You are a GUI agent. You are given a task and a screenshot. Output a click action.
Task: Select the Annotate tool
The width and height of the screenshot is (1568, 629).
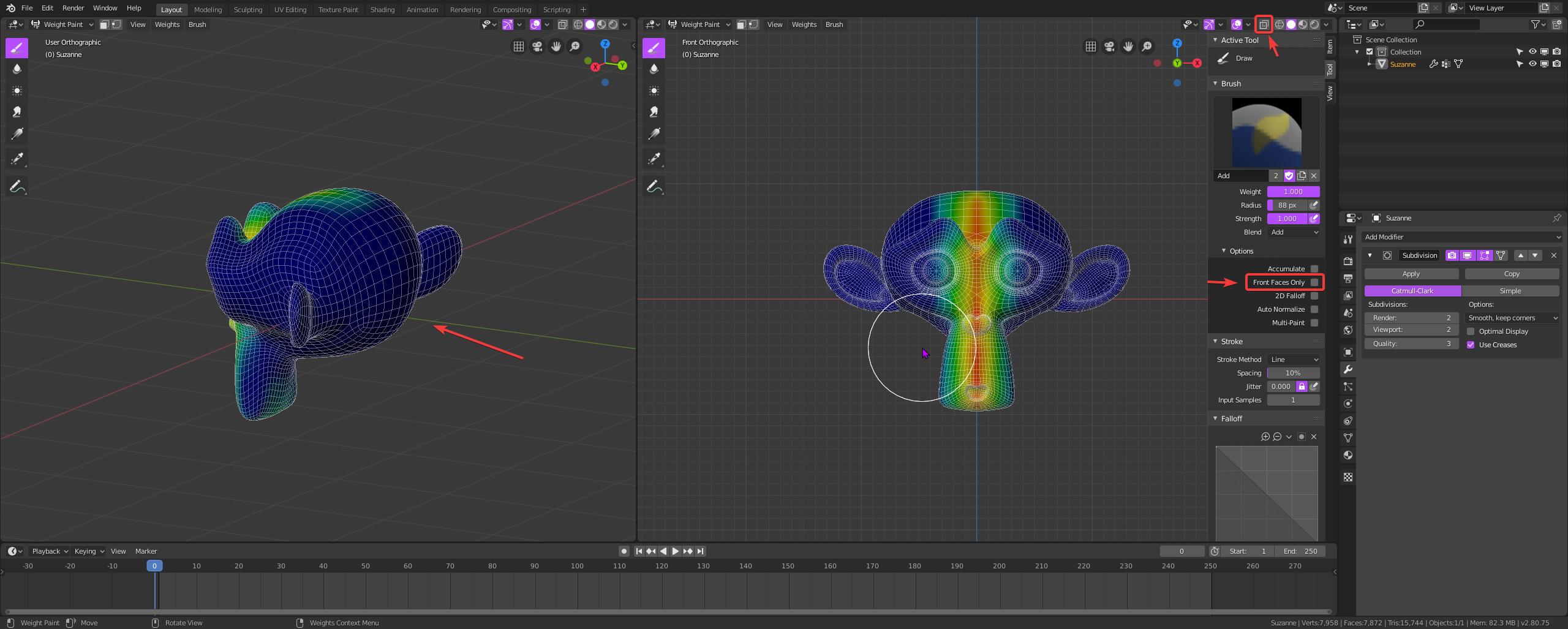pyautogui.click(x=17, y=186)
